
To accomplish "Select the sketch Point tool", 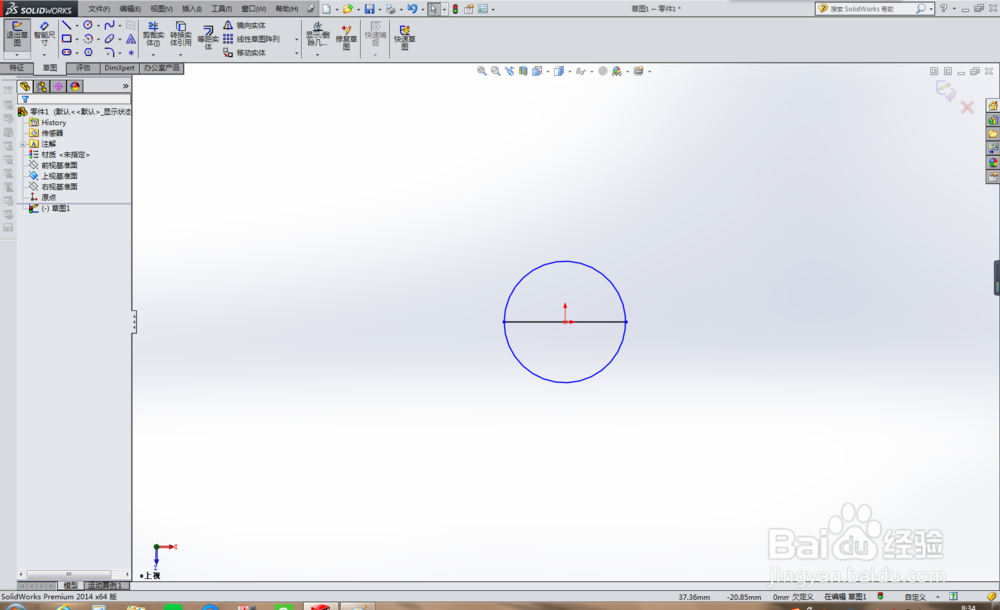I will click(x=131, y=52).
